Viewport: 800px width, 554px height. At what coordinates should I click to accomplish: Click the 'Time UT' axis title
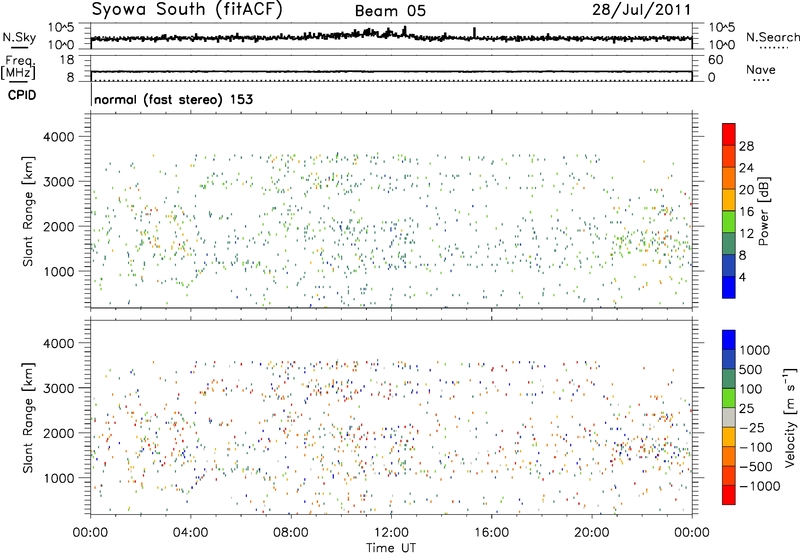[391, 548]
